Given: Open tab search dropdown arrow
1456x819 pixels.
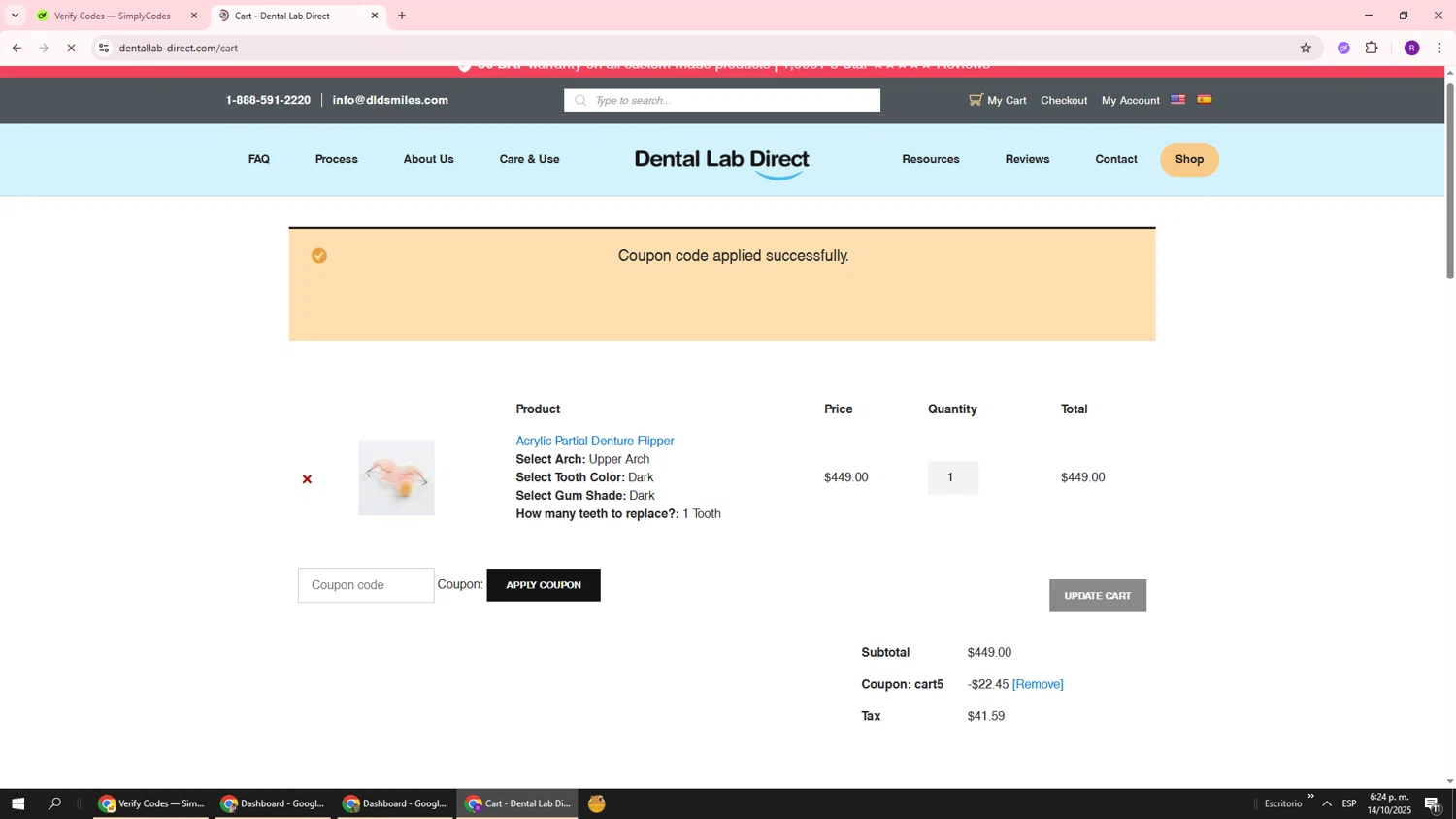Looking at the screenshot, I should click(x=15, y=16).
